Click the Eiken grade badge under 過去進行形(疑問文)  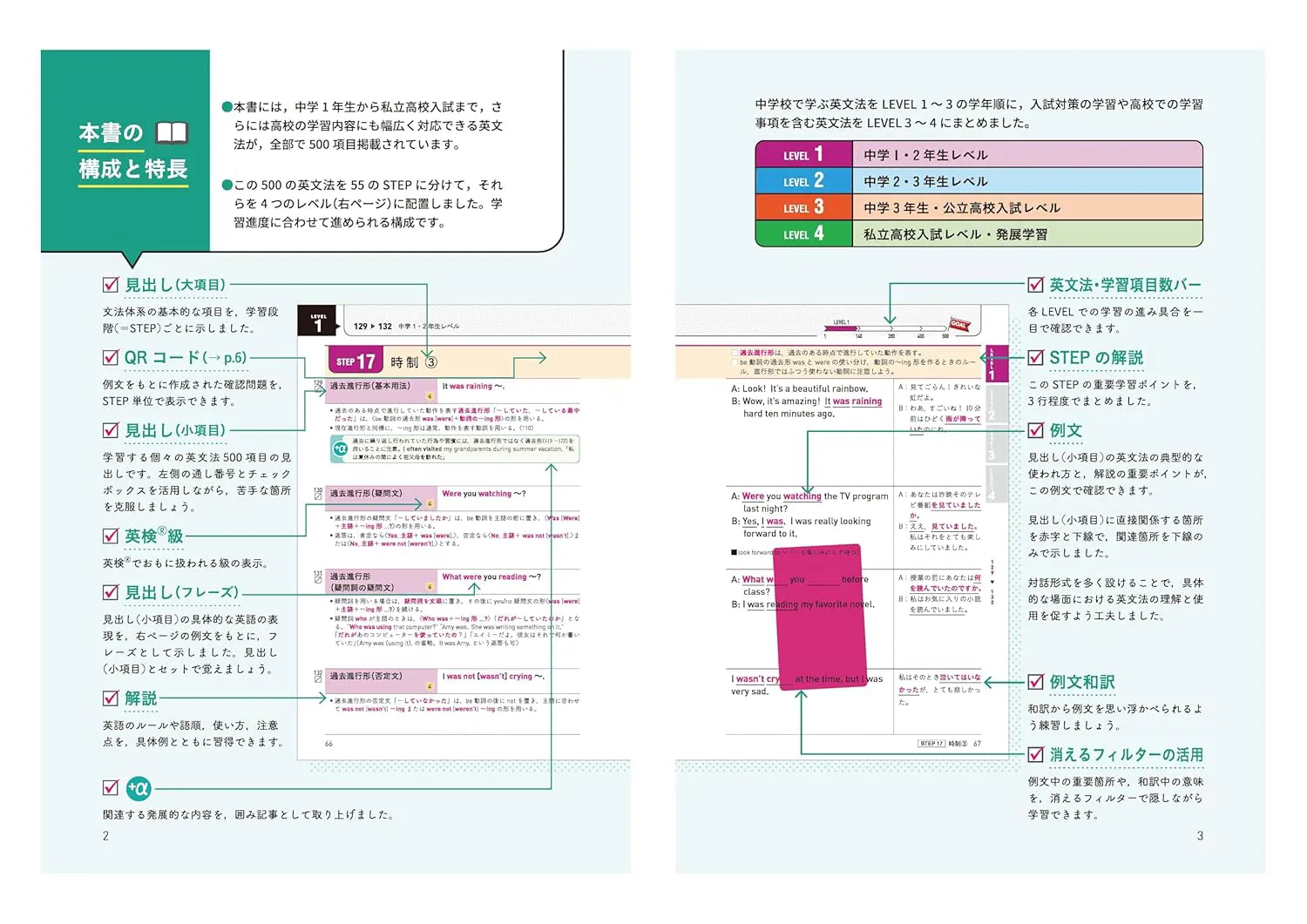pyautogui.click(x=430, y=504)
